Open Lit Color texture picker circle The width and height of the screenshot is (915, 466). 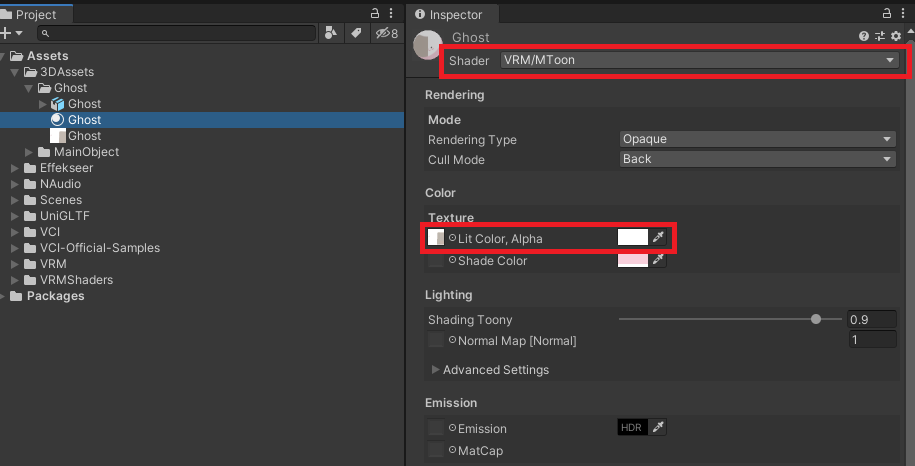(x=452, y=238)
